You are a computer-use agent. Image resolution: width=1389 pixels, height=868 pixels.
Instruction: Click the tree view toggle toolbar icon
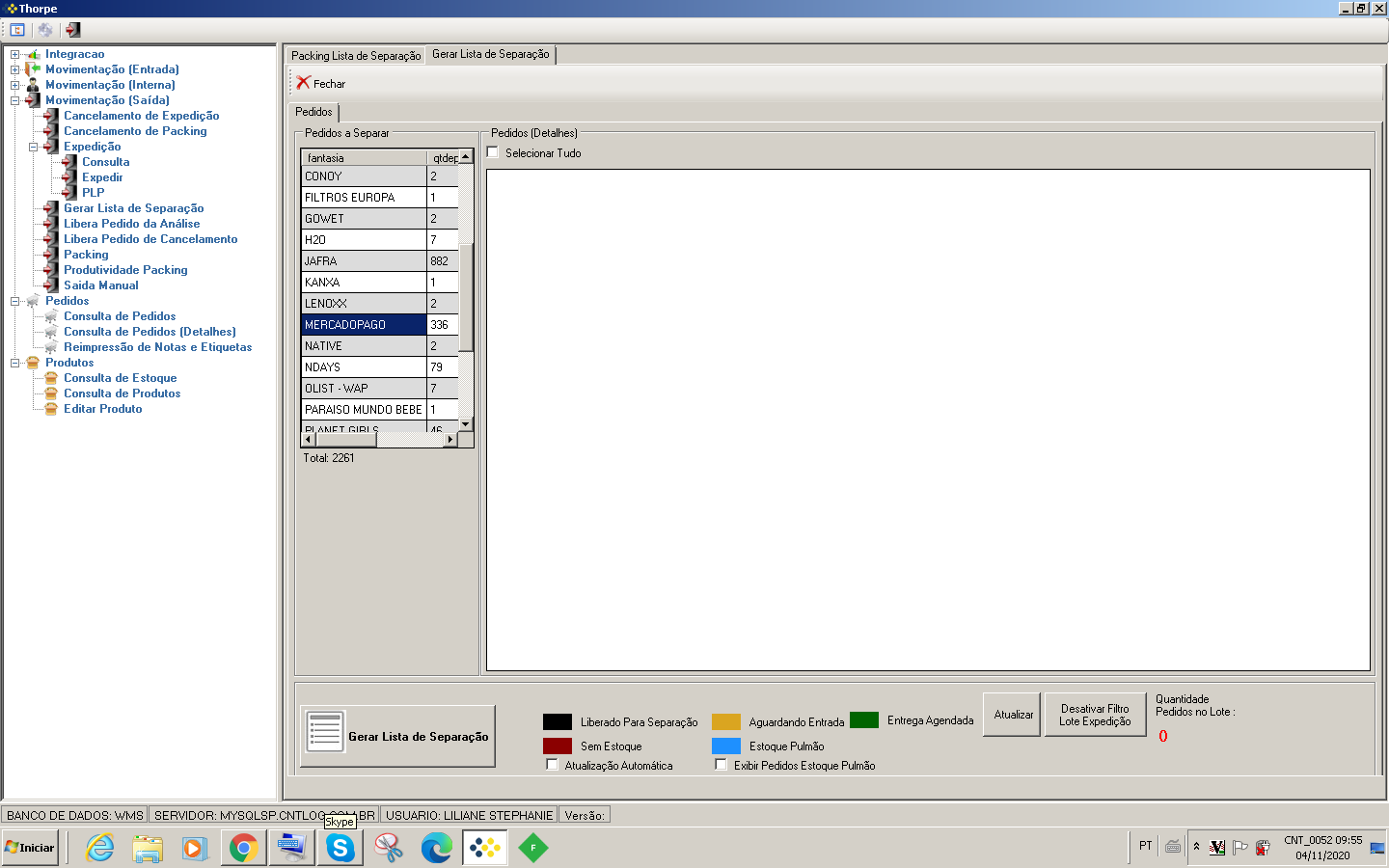coord(17,30)
